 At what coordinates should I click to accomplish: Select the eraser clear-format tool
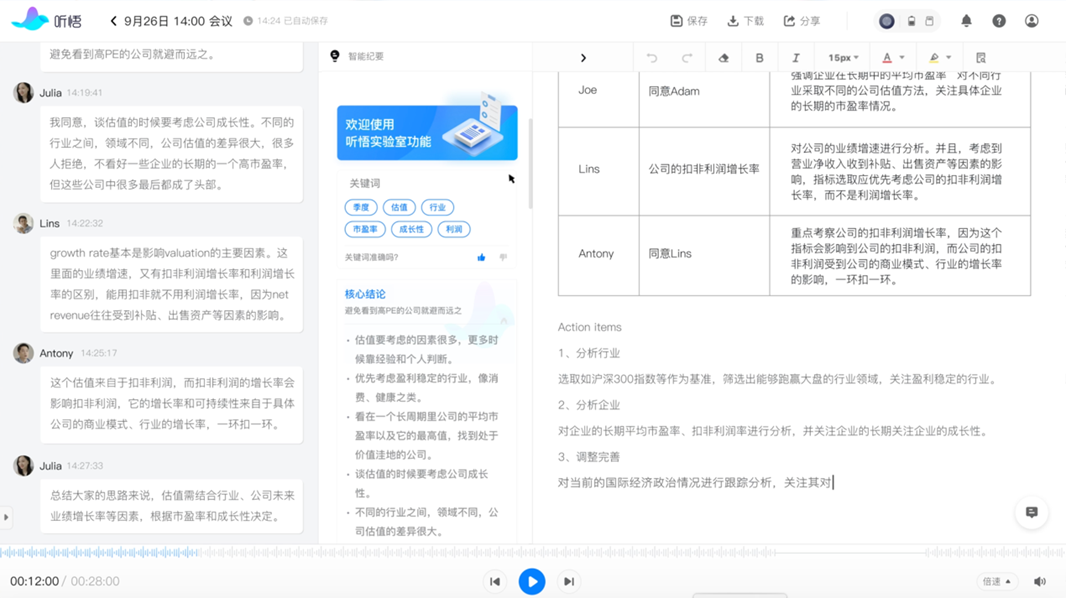pyautogui.click(x=723, y=58)
